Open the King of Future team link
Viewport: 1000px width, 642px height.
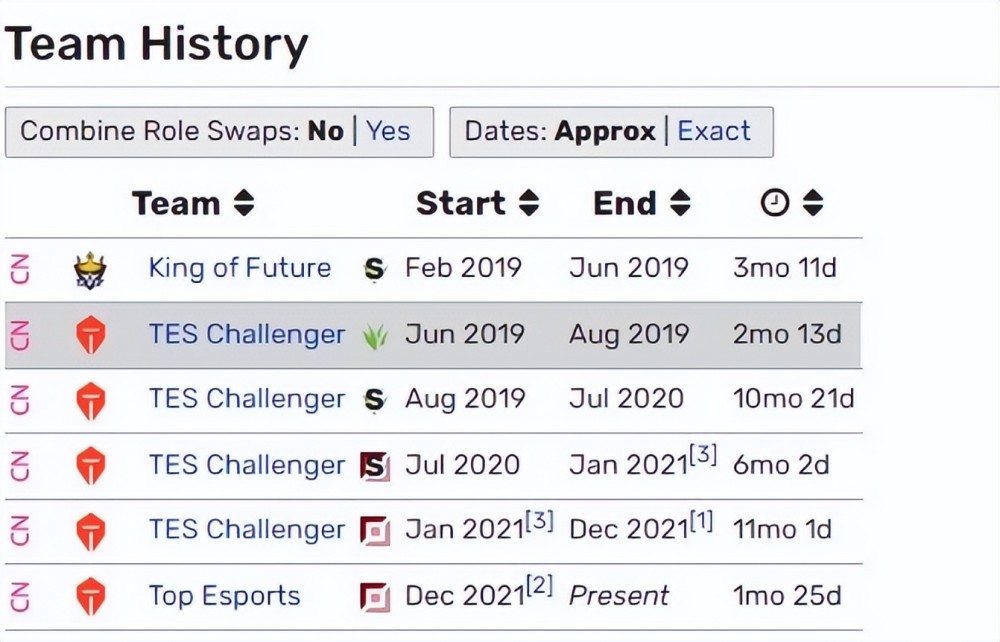pos(239,268)
